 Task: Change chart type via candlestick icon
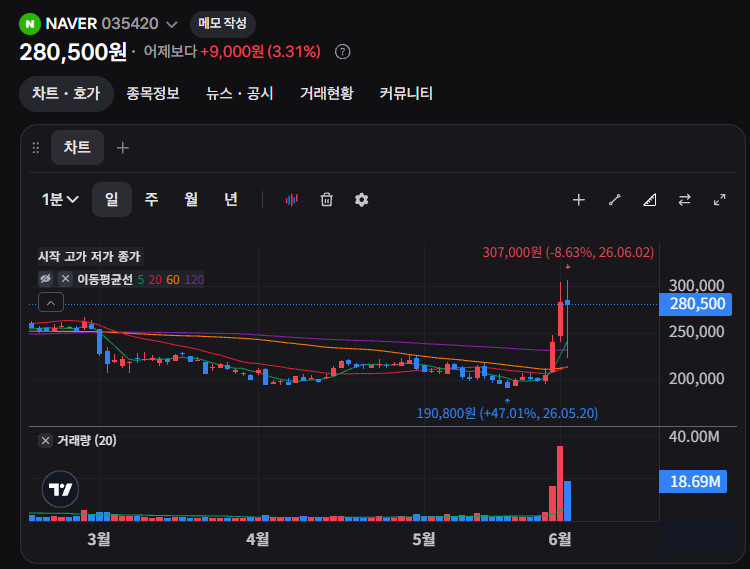[292, 200]
